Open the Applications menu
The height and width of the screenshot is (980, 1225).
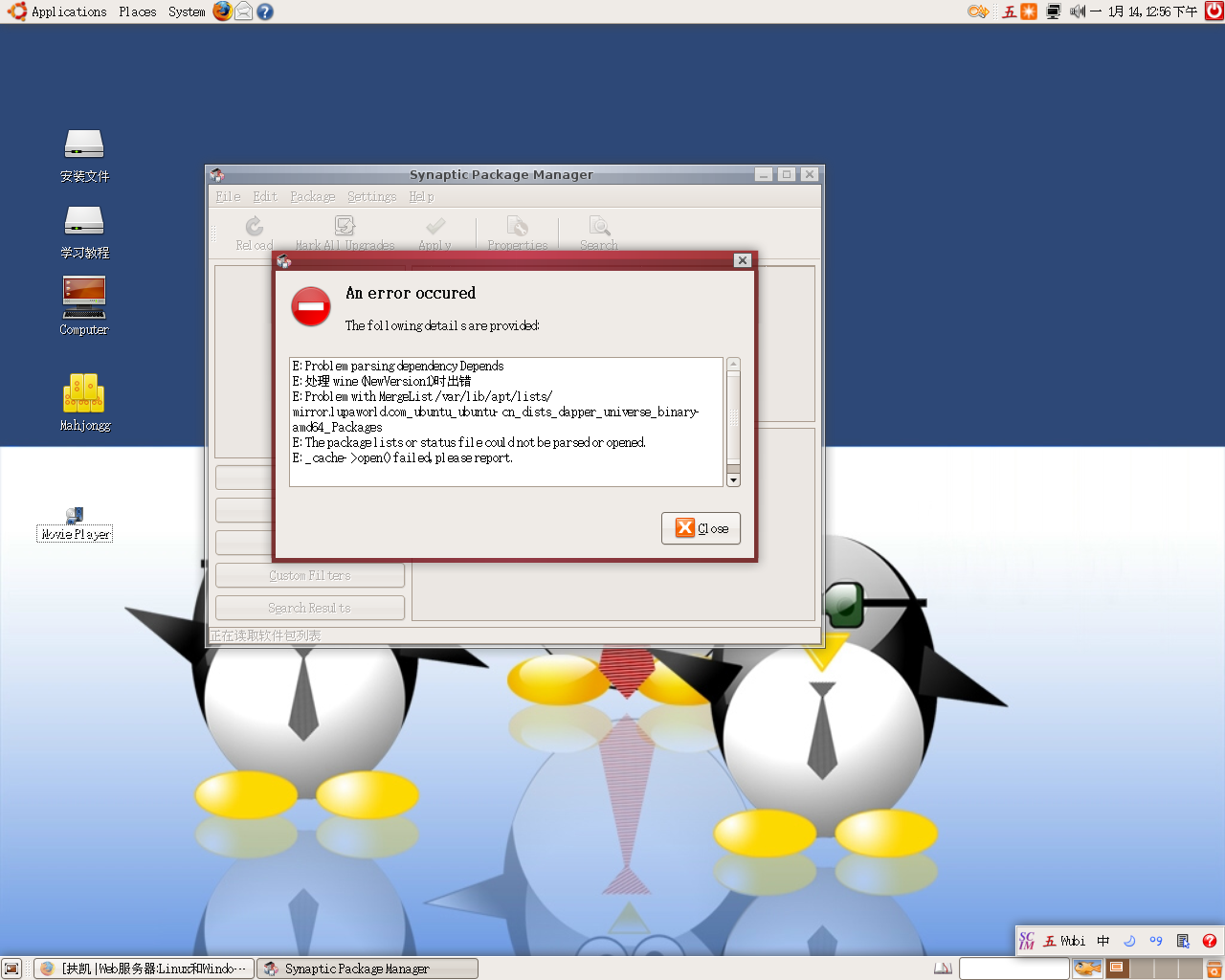tap(57, 11)
